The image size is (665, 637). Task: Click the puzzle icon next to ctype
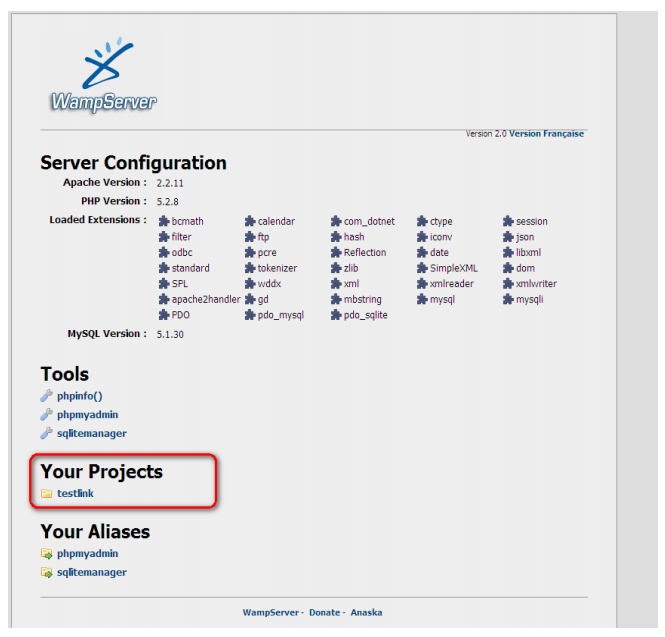422,221
